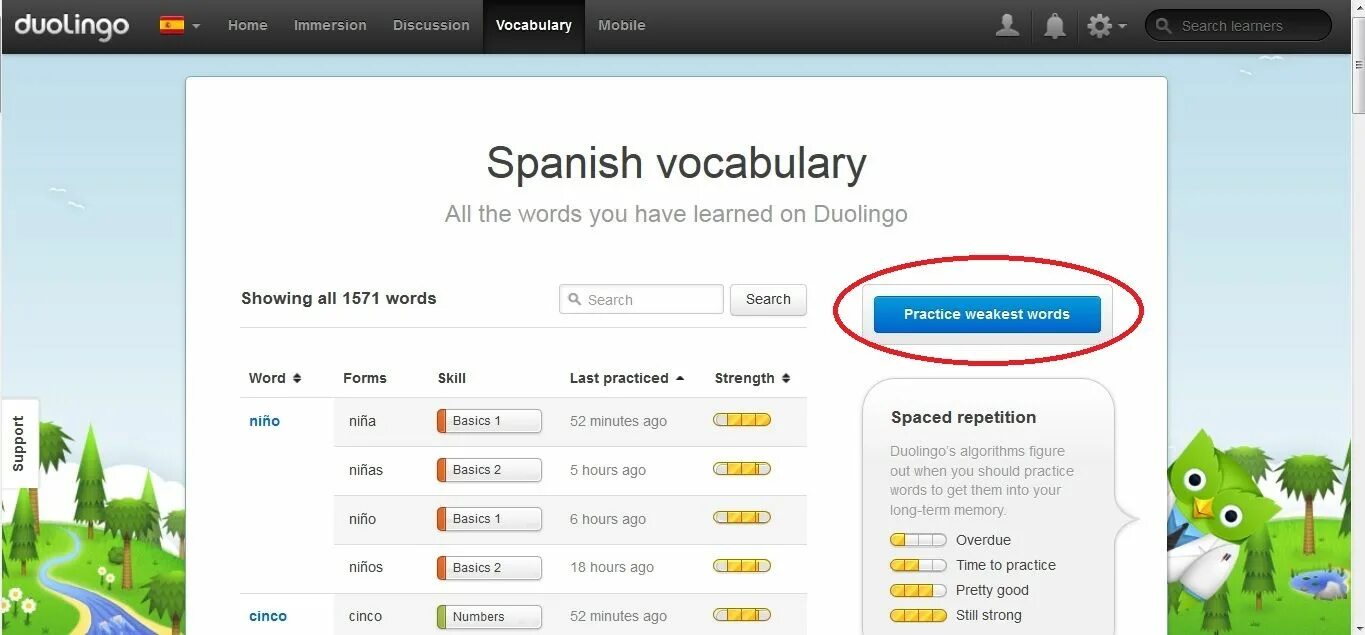Click the Spaced repetition heading

tap(963, 417)
